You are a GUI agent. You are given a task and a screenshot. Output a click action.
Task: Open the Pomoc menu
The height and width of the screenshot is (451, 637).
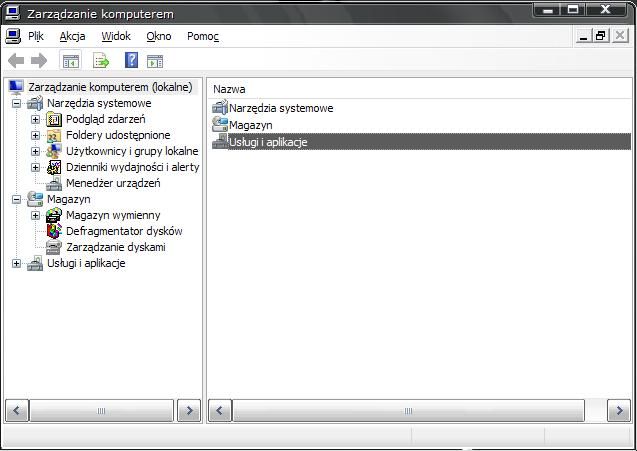coord(202,36)
